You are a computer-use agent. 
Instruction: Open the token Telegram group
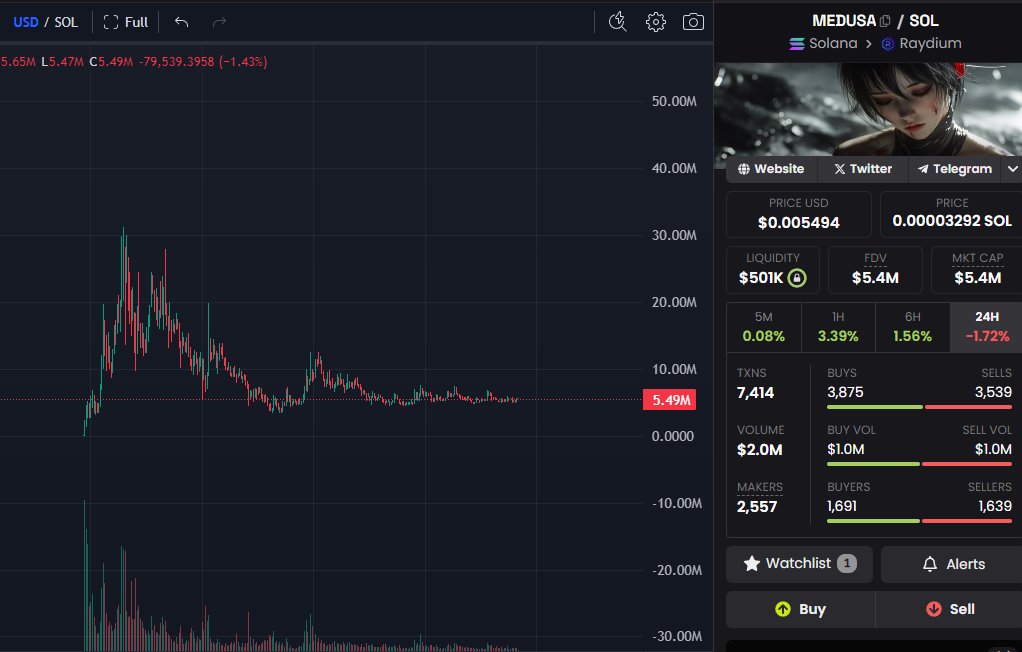point(955,169)
